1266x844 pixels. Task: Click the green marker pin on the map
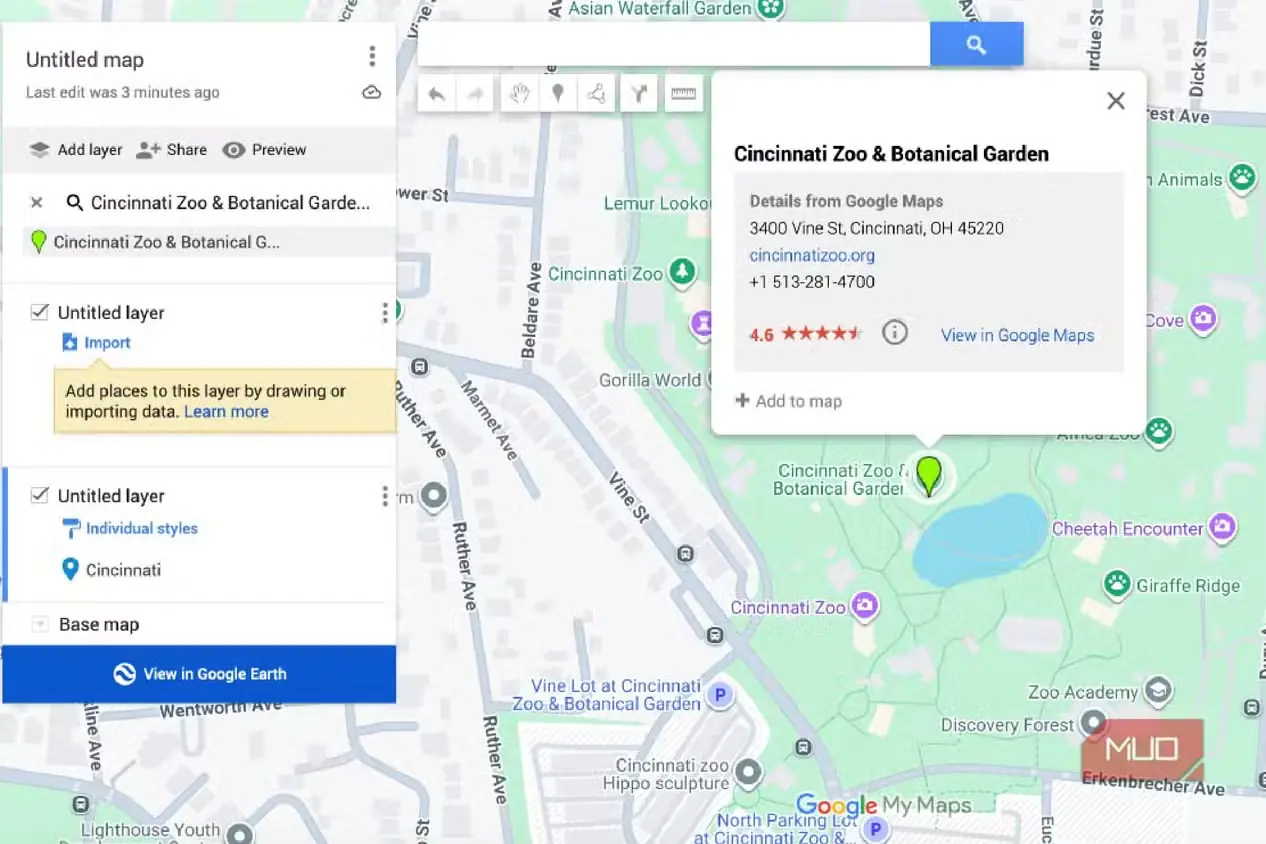(x=929, y=475)
